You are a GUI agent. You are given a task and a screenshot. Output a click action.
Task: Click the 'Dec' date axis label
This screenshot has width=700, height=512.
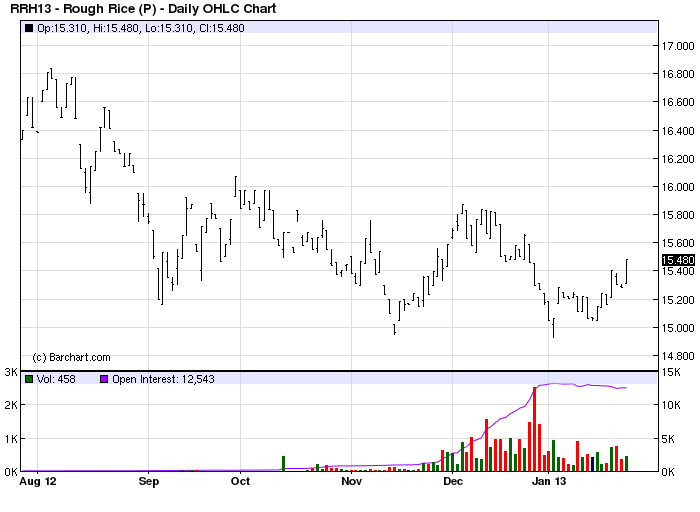coord(453,481)
